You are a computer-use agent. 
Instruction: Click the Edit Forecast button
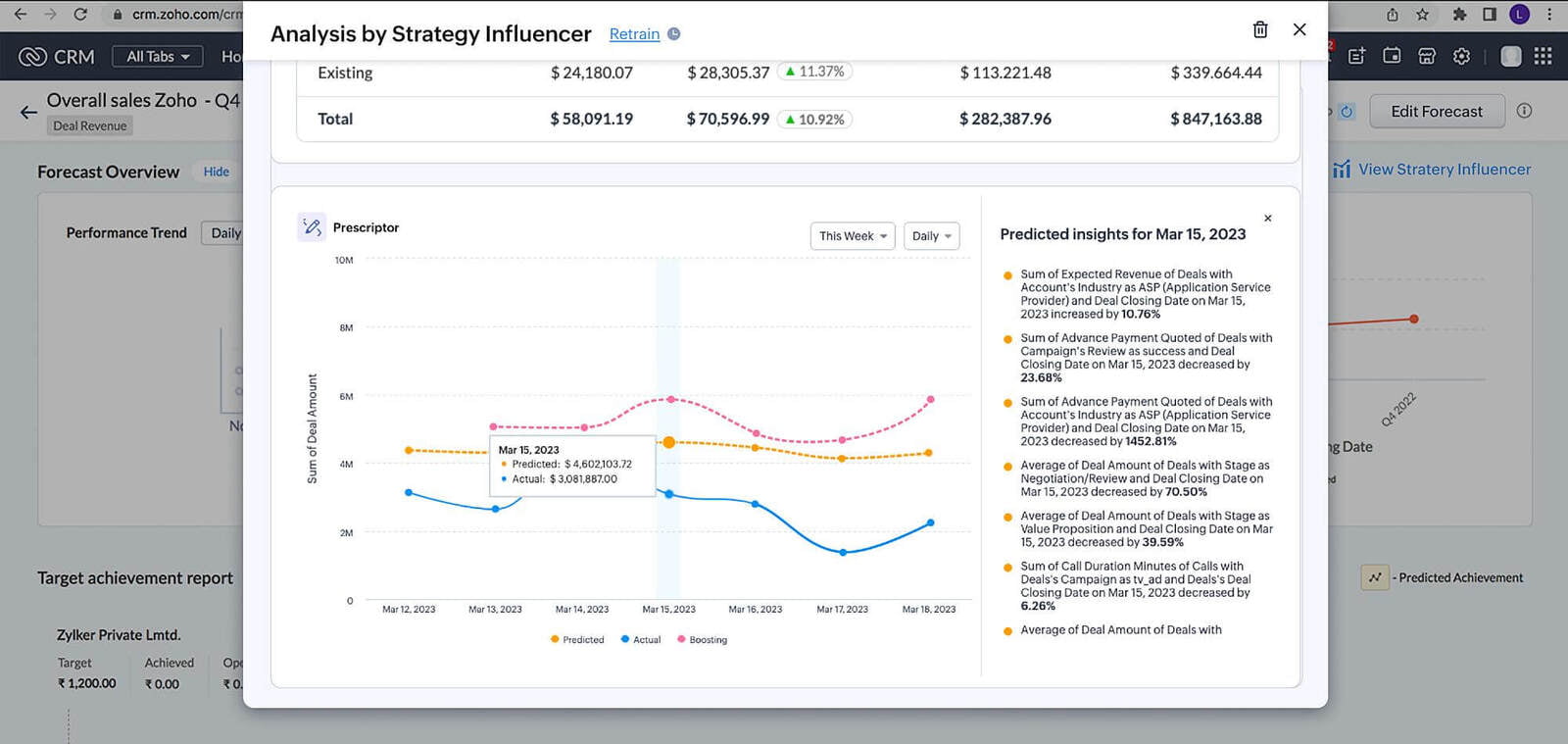[x=1436, y=112]
